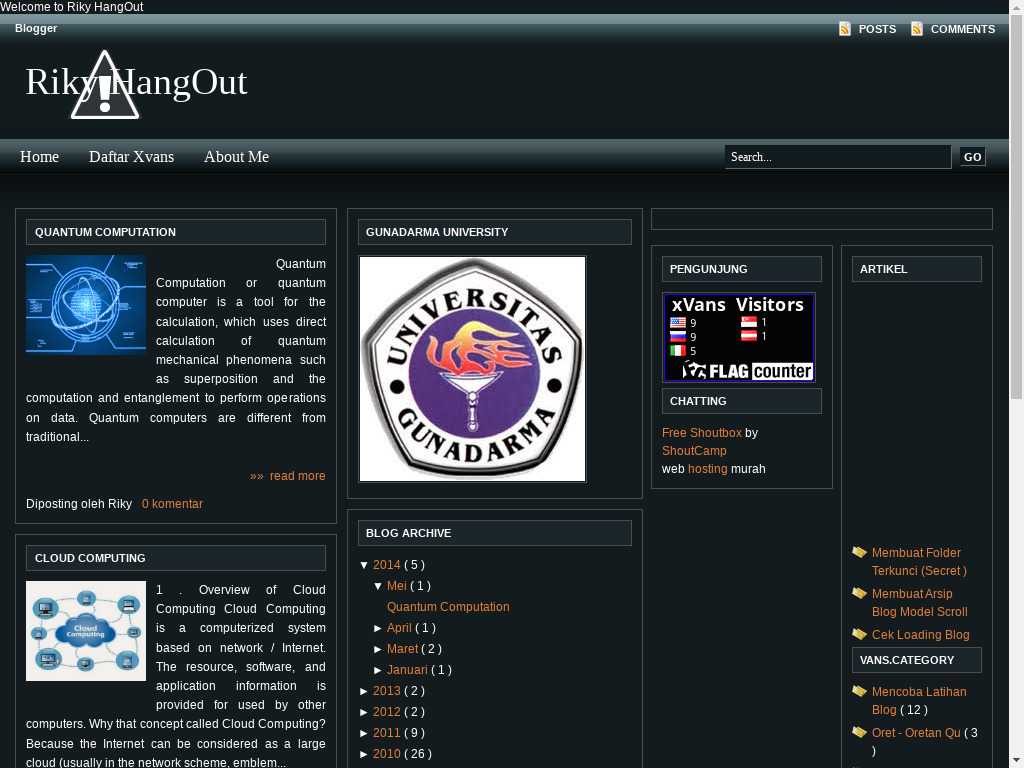Click tag icon beside Membuat Folder Terkunci
This screenshot has height=768, width=1024.
[x=859, y=553]
